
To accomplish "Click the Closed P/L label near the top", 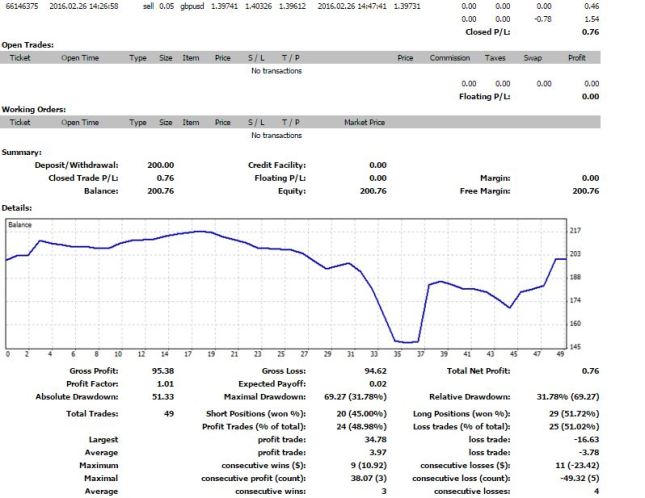I will (484, 32).
